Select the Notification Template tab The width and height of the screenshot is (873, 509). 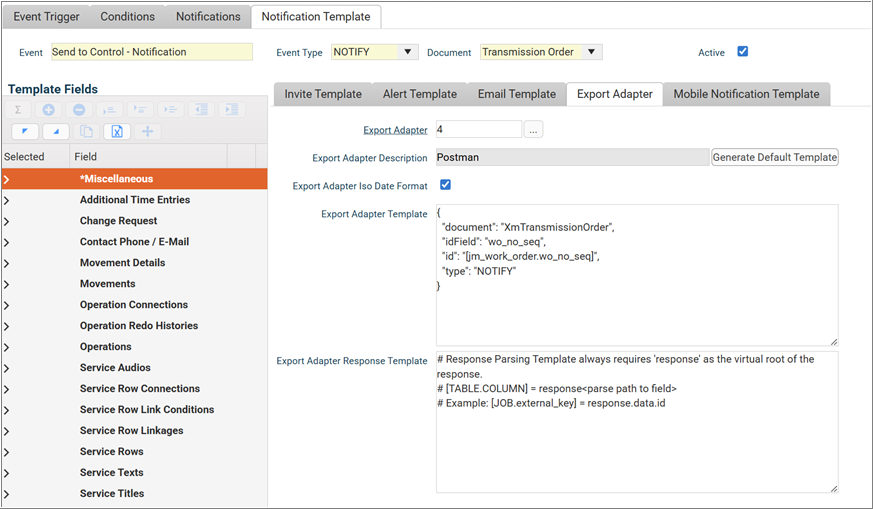pos(316,17)
